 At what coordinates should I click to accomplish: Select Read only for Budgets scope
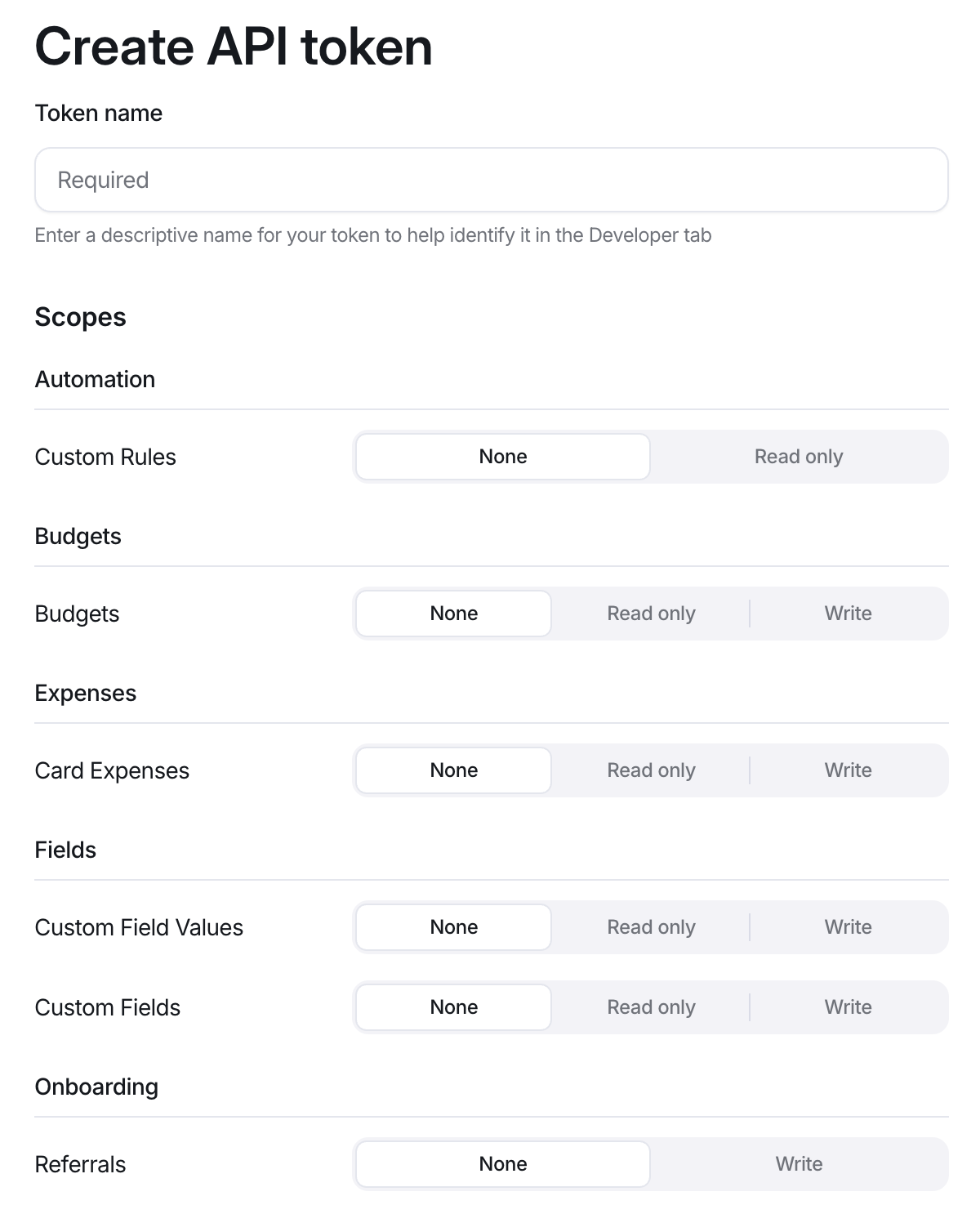click(651, 614)
